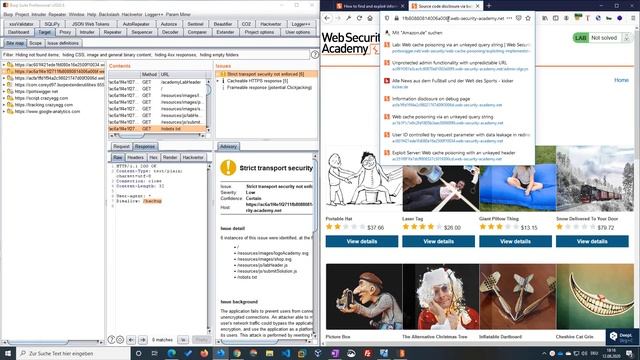This screenshot has height=360, width=640.
Task: Open a new Firefox tab with plus button
Action: coord(489,6)
